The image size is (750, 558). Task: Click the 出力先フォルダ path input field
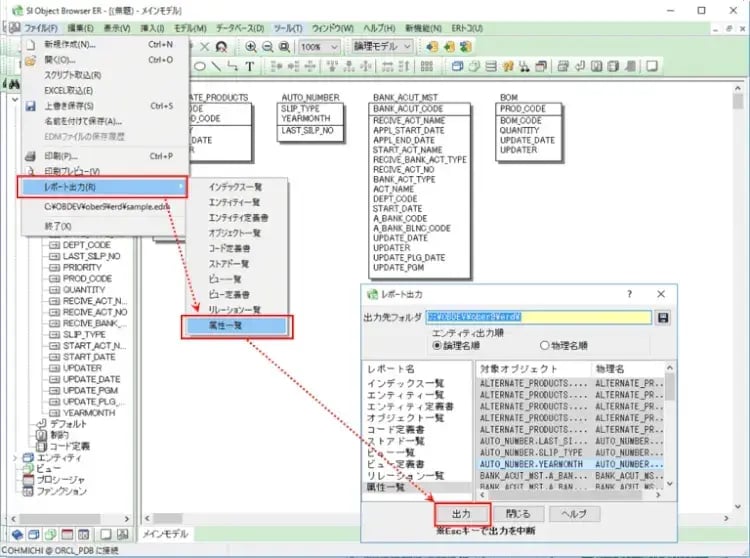(540, 317)
